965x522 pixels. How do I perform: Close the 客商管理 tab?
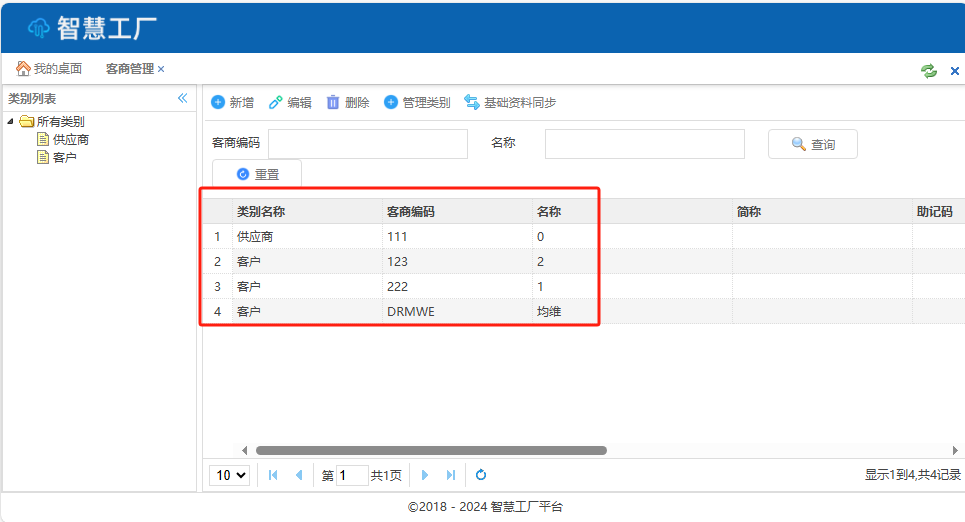tap(161, 69)
